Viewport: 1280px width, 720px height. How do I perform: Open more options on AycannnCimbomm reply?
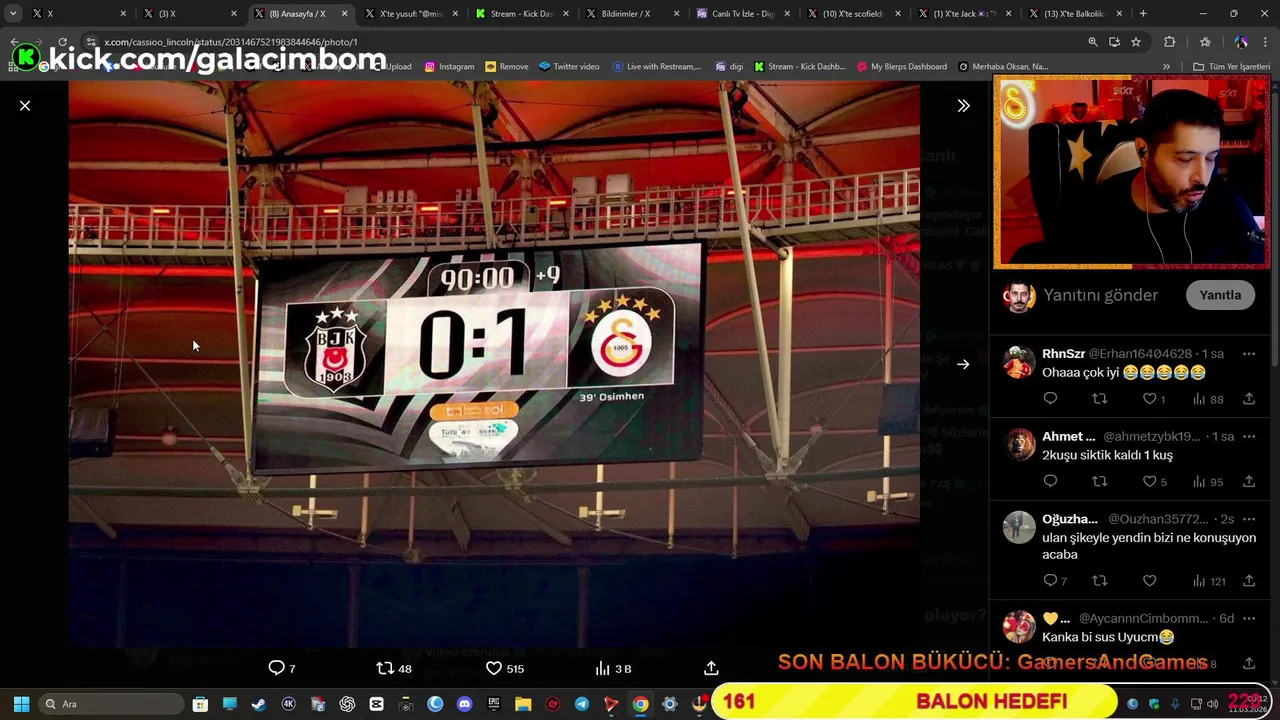pyautogui.click(x=1249, y=618)
